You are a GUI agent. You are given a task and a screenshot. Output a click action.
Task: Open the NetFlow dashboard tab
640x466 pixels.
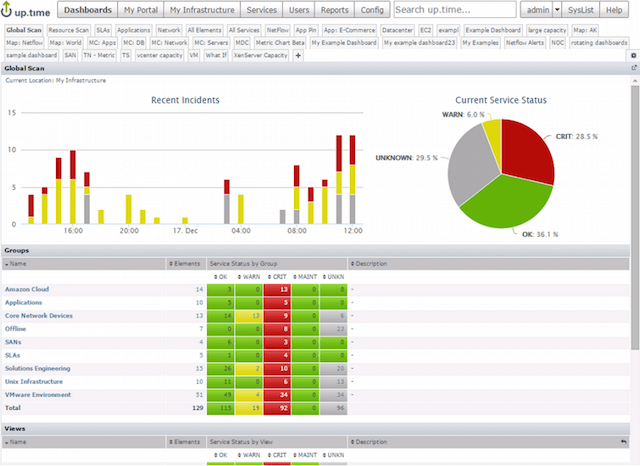tap(278, 30)
